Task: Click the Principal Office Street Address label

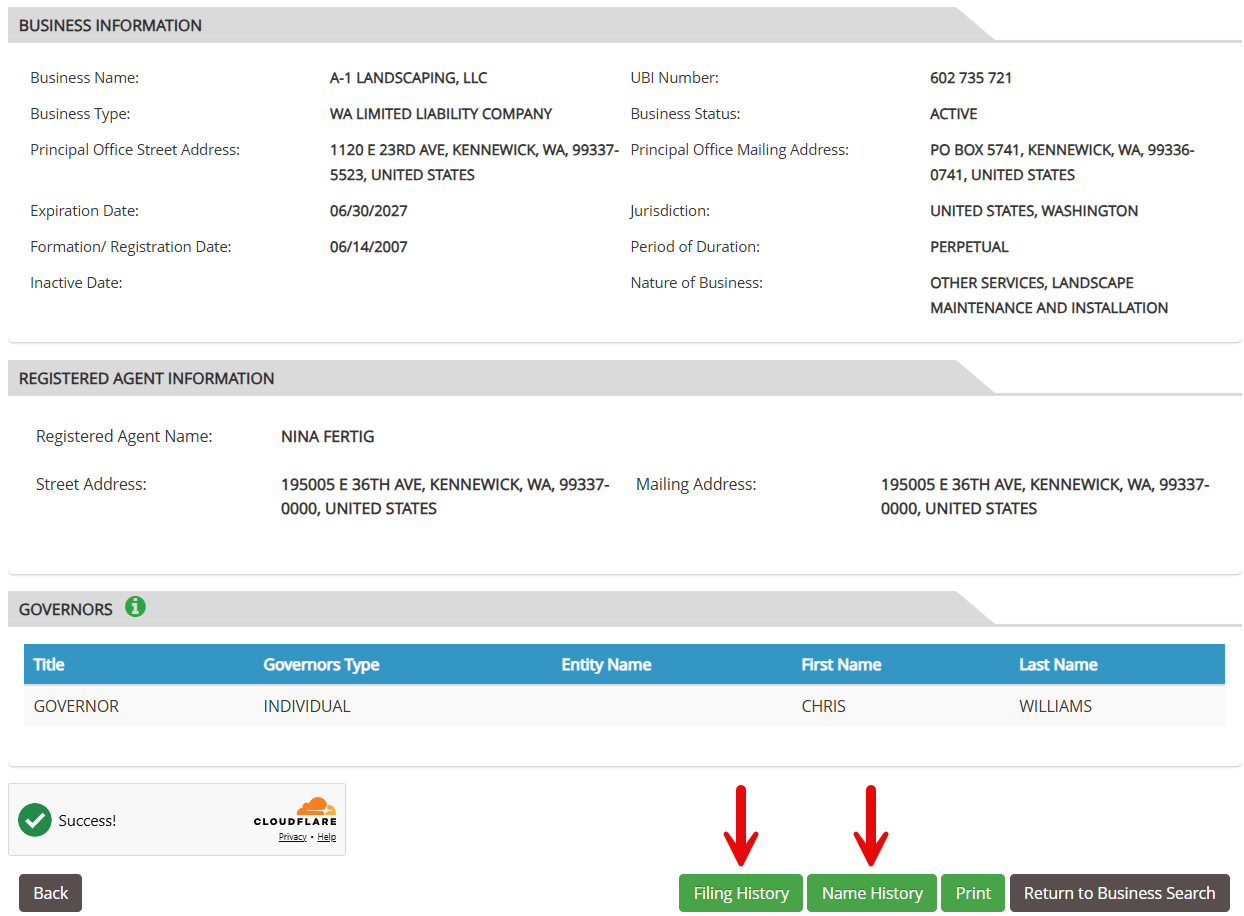Action: [x=135, y=150]
